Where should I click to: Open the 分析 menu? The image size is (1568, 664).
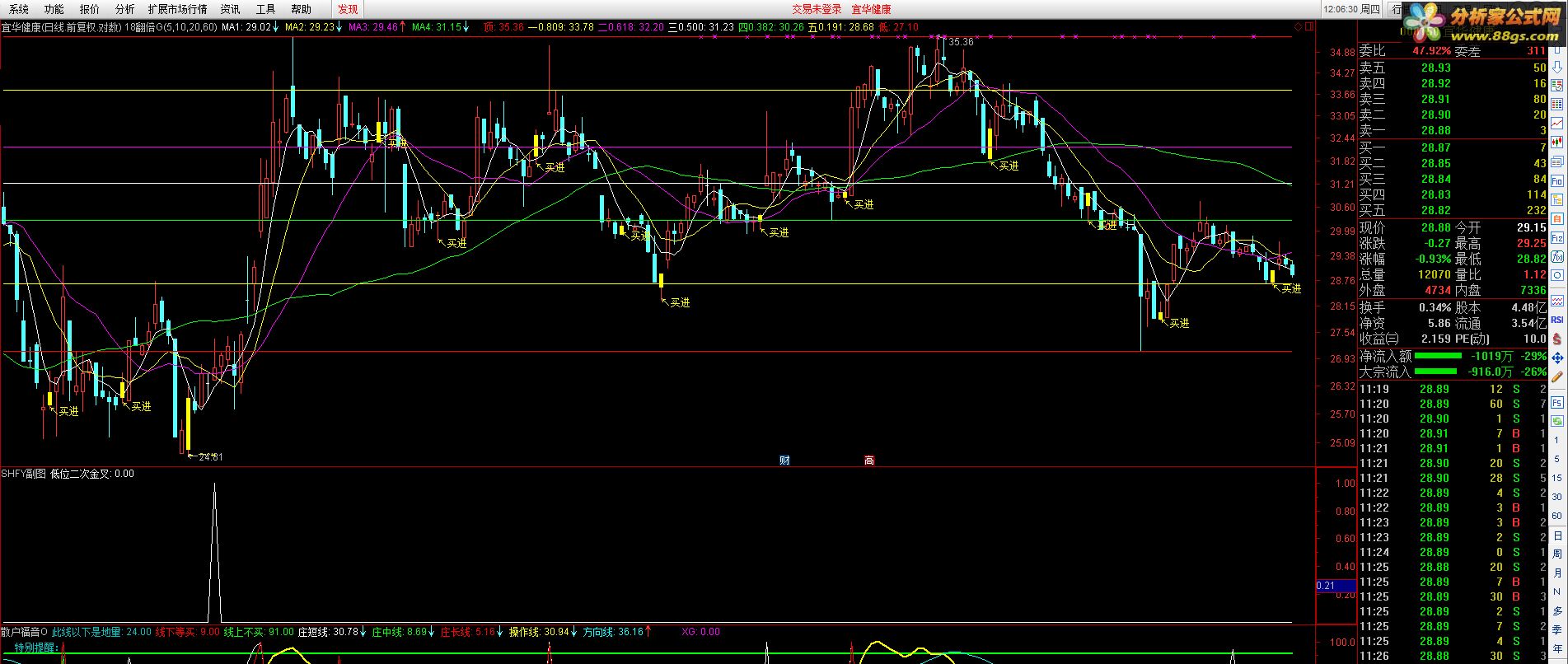[124, 9]
